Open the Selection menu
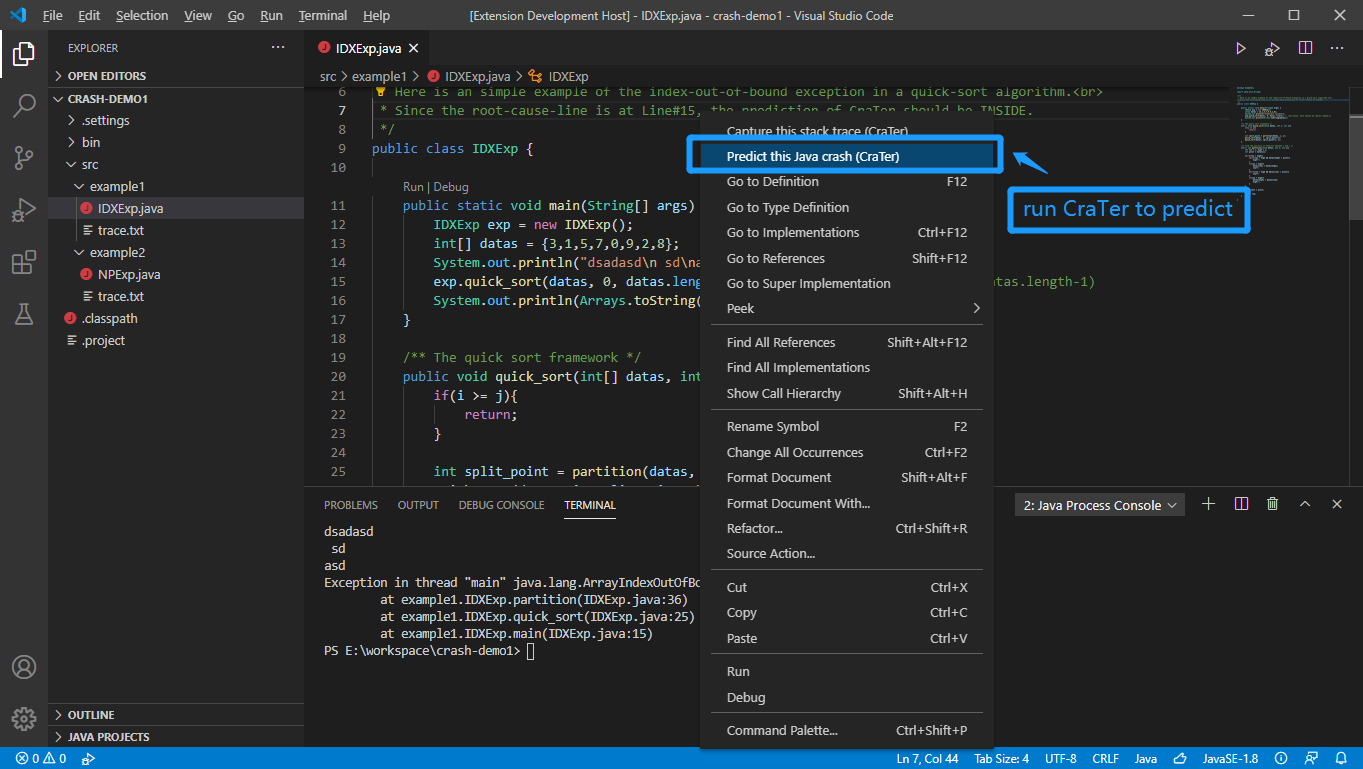This screenshot has height=769, width=1363. pos(141,16)
